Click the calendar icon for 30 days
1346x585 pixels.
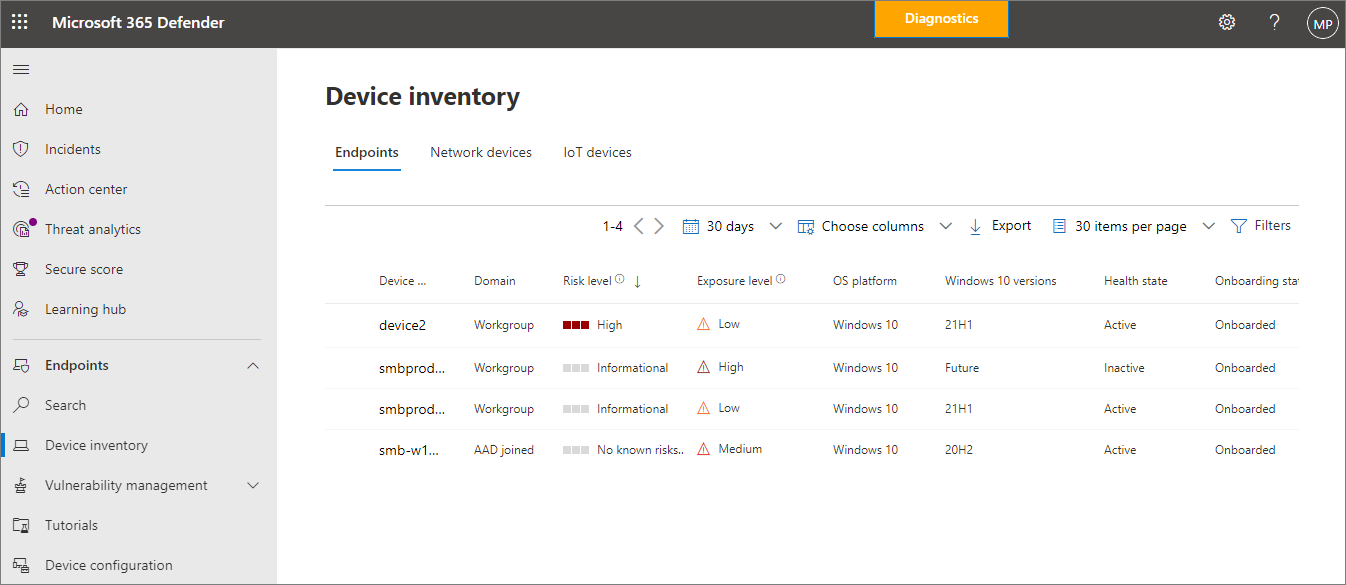click(x=690, y=227)
